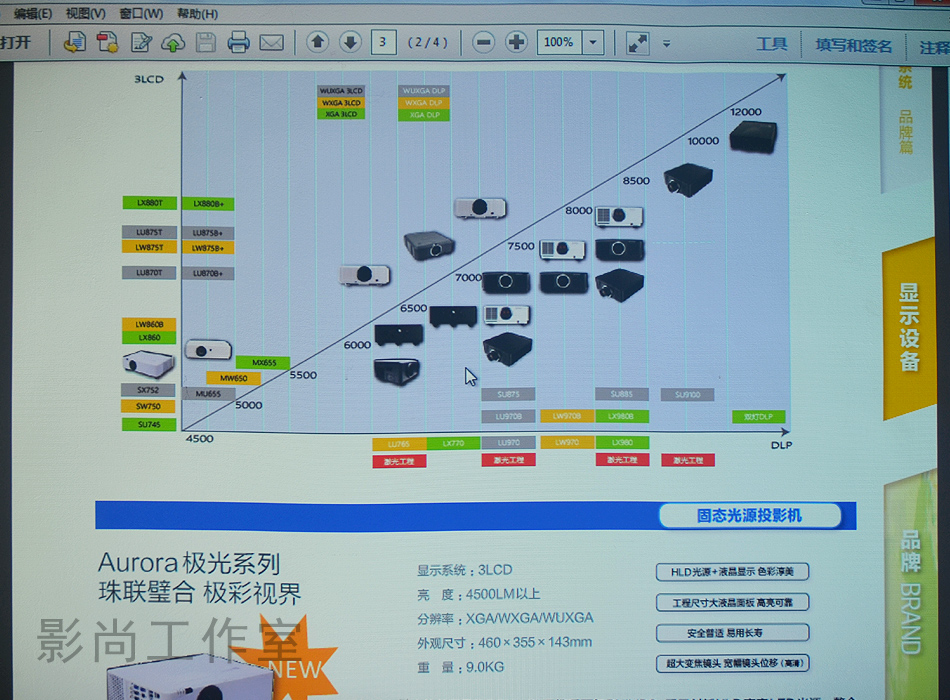
Task: Click the SW750 orange label
Action: (x=148, y=406)
